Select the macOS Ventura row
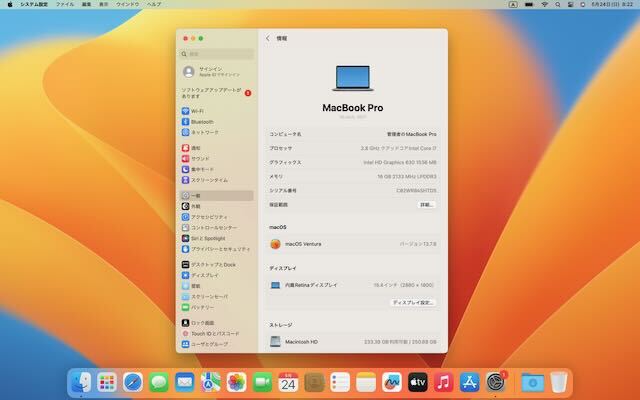640x400 pixels. pyautogui.click(x=353, y=244)
